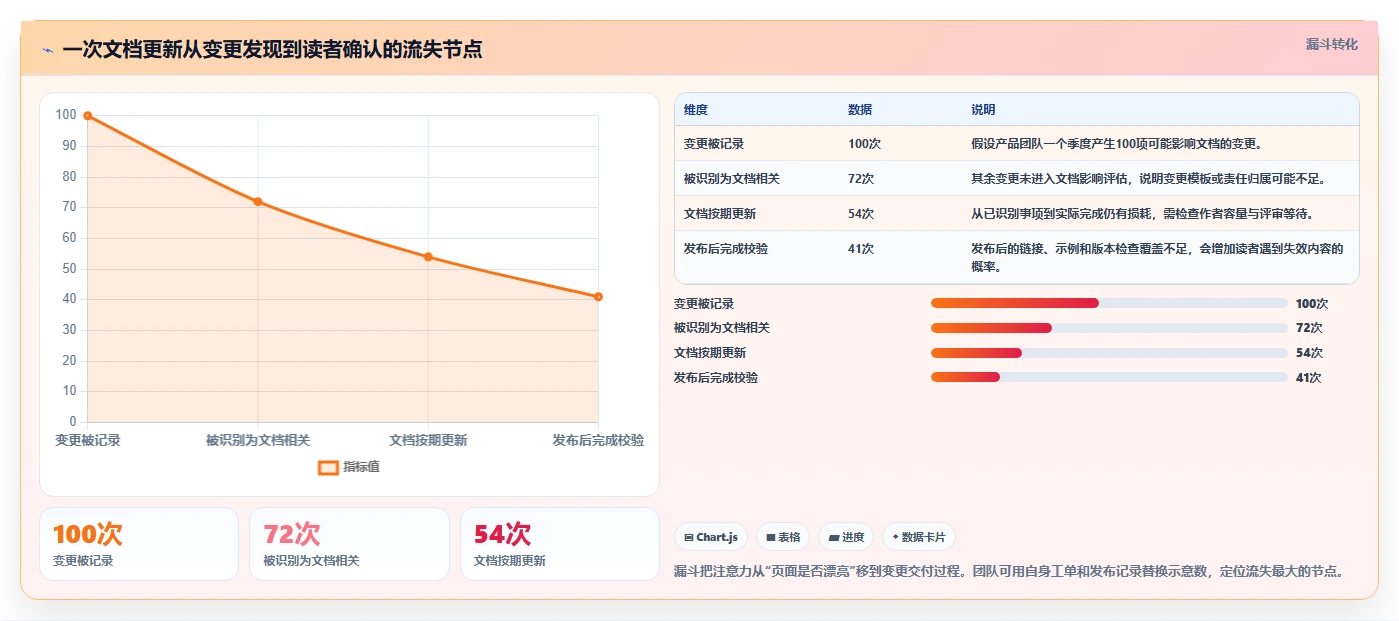
Task: Click table cell 被识别为文档相关 in the table
Action: [x=732, y=179]
